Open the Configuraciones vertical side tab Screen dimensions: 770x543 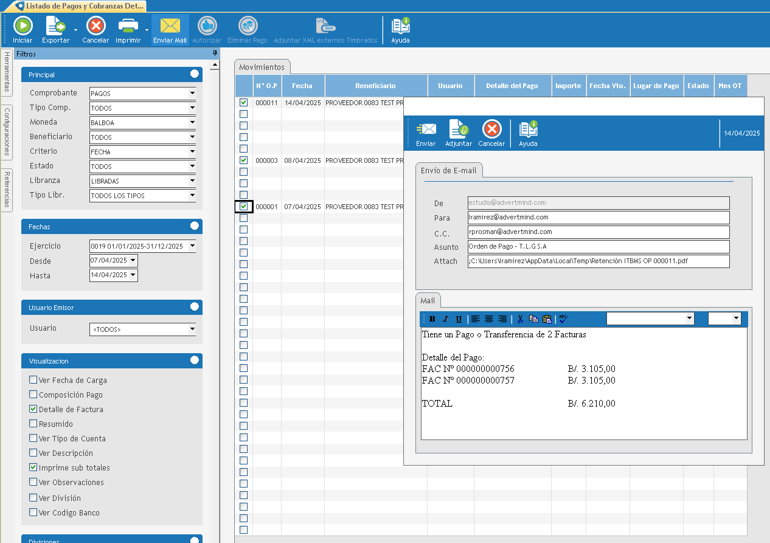click(7, 132)
